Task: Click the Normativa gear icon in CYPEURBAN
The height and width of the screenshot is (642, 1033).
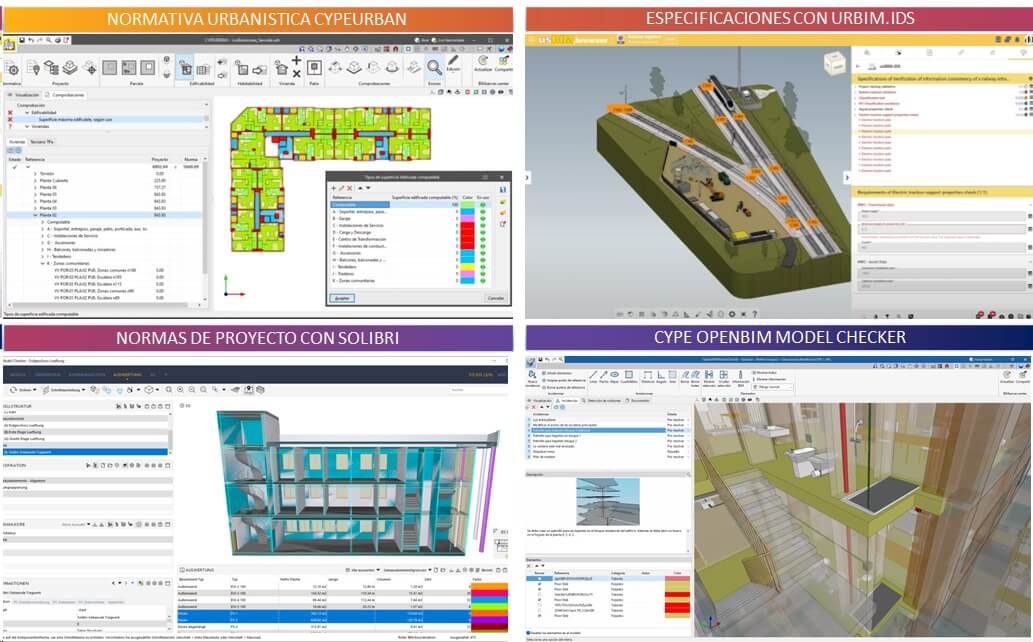Action: (13, 69)
